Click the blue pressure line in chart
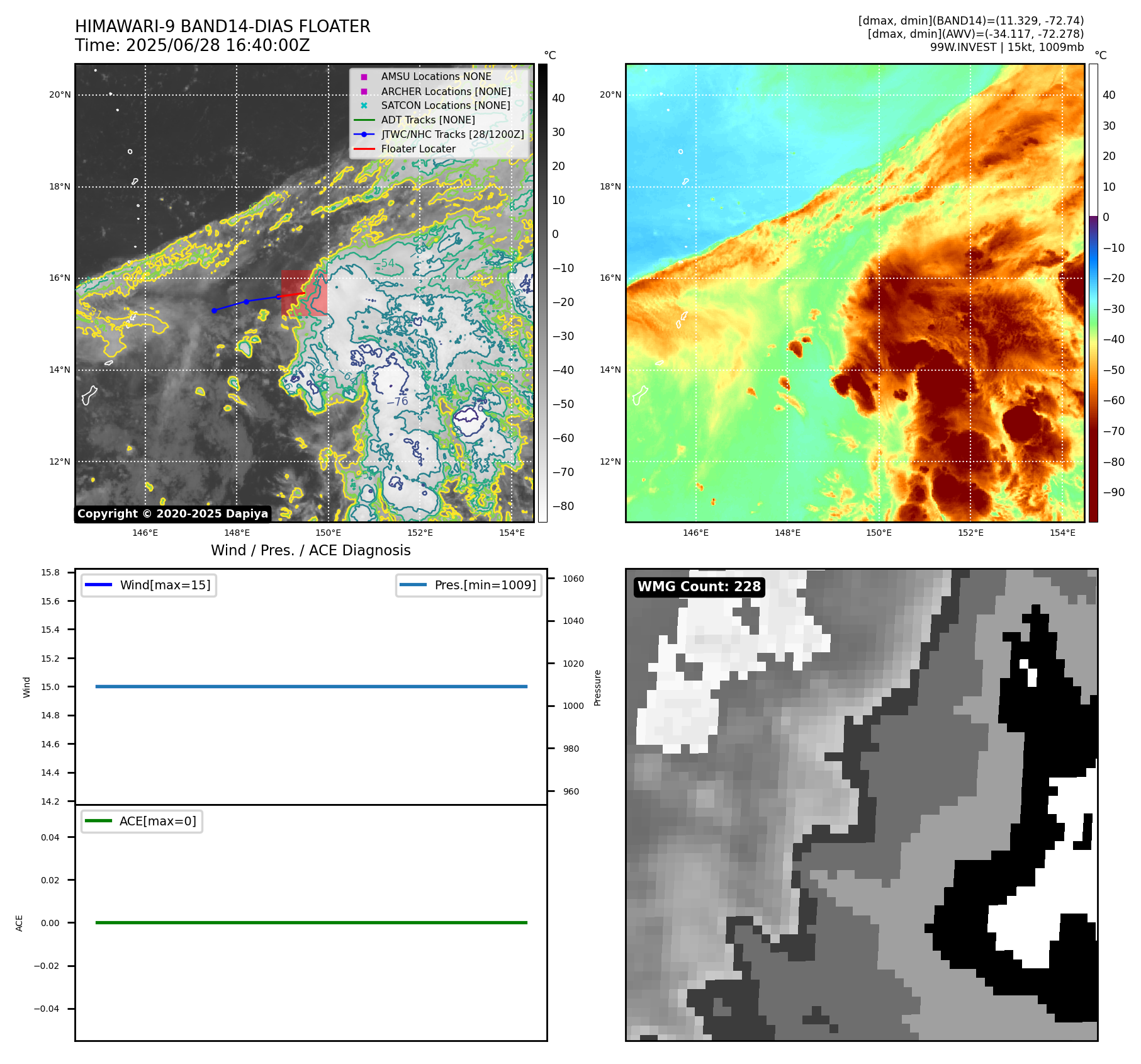 coord(311,686)
